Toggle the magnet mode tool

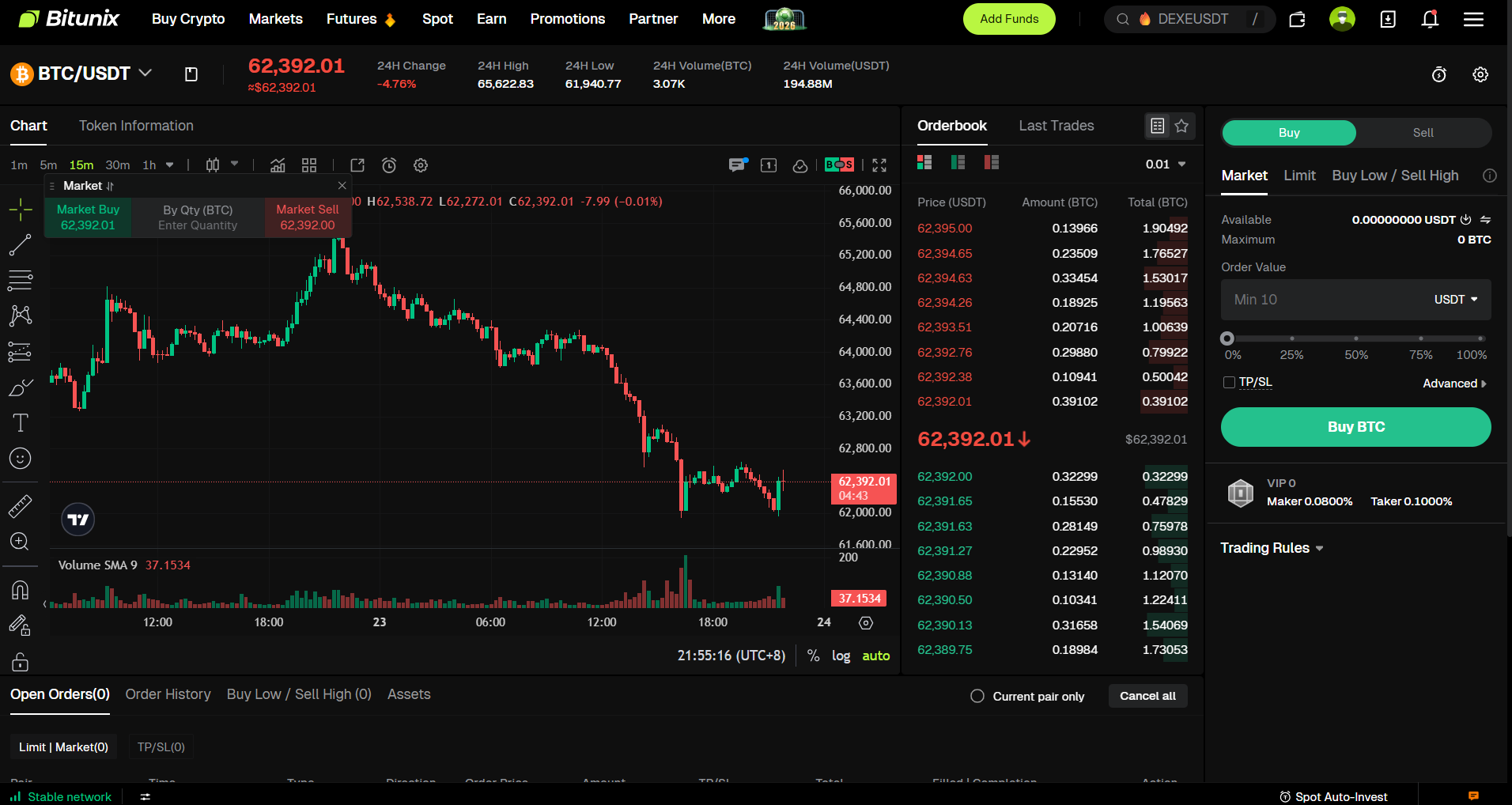21,590
